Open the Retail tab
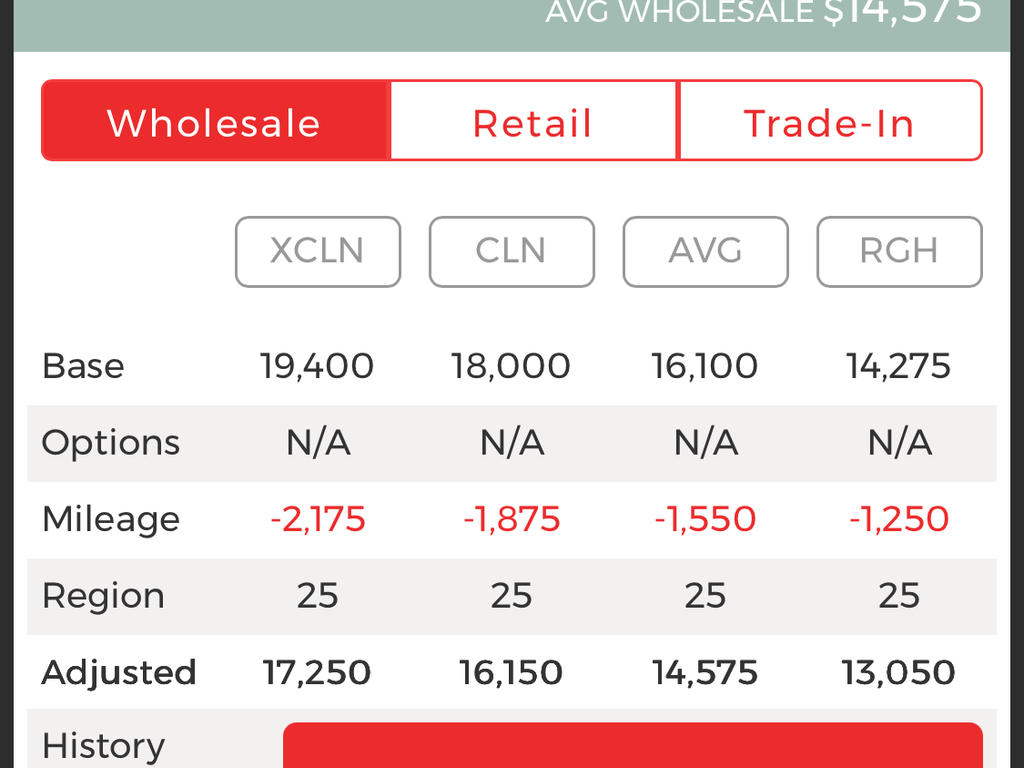 [534, 121]
